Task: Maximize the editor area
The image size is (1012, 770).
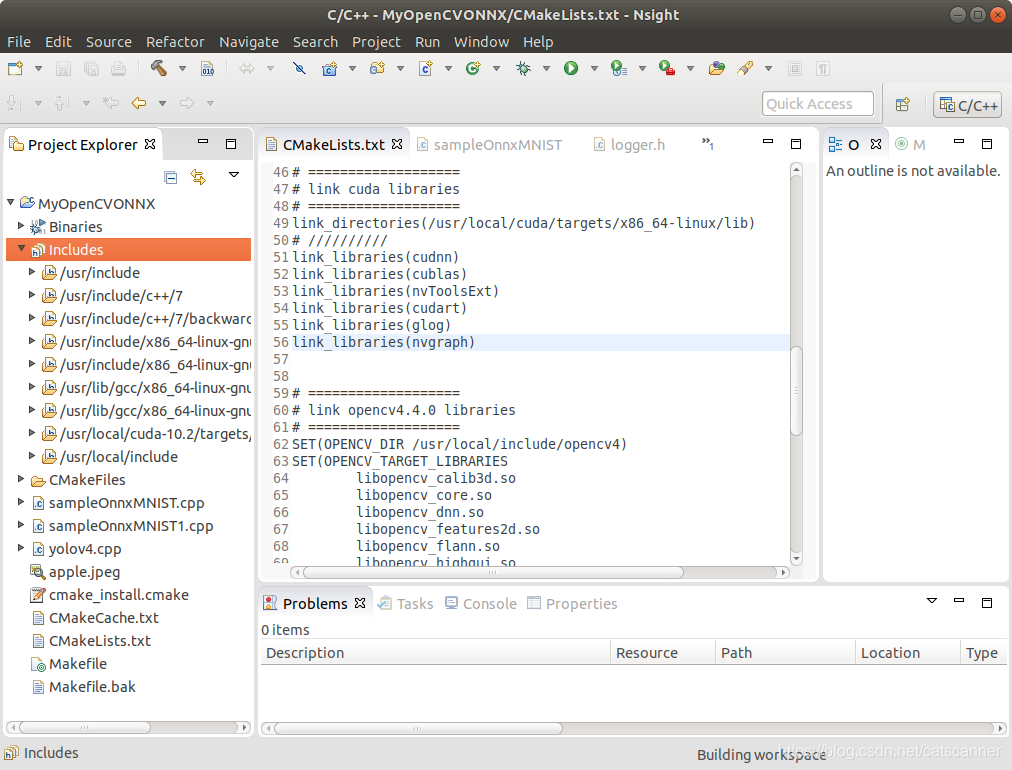Action: tap(796, 143)
